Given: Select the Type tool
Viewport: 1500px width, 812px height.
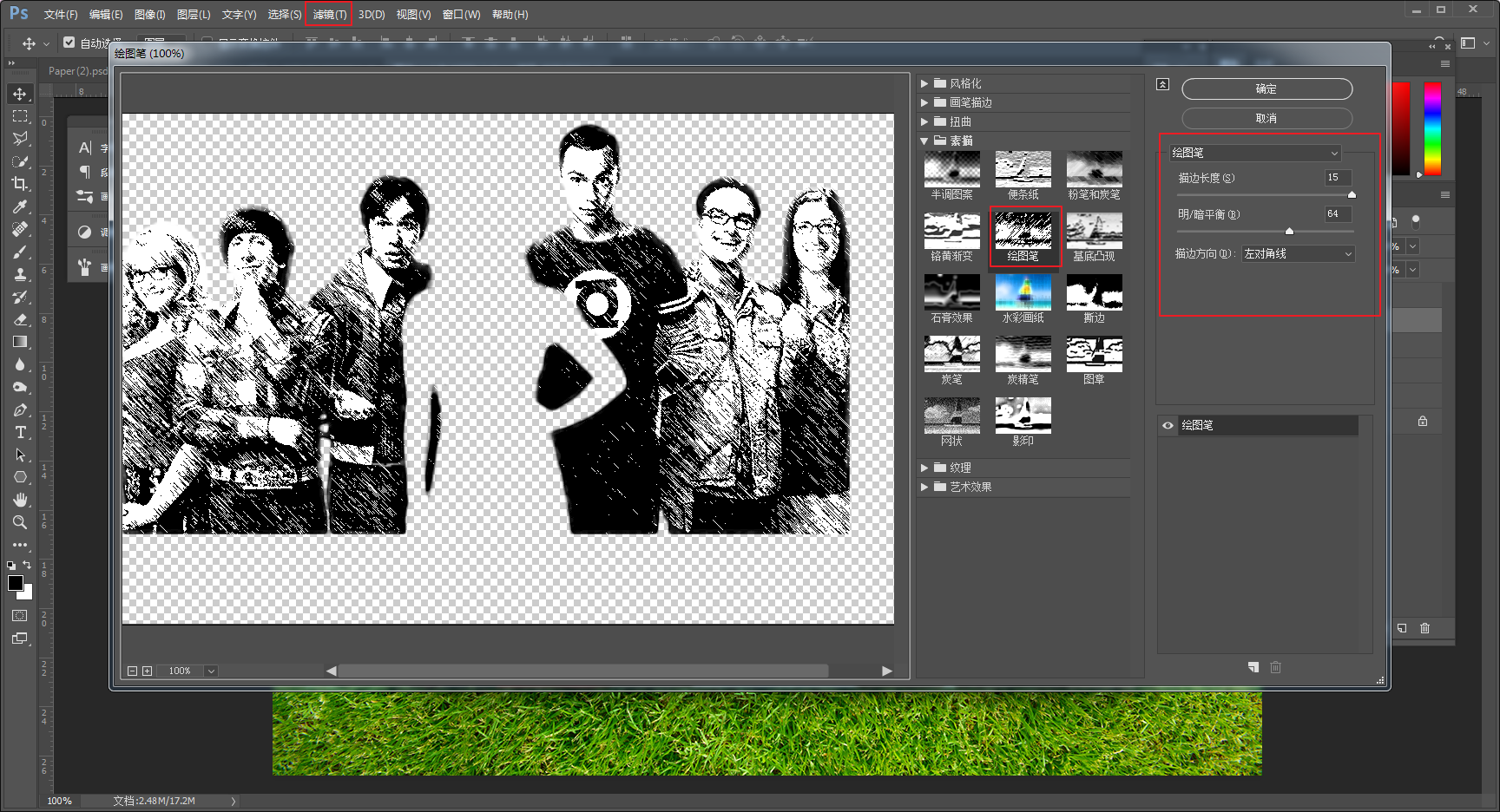Looking at the screenshot, I should click(20, 432).
